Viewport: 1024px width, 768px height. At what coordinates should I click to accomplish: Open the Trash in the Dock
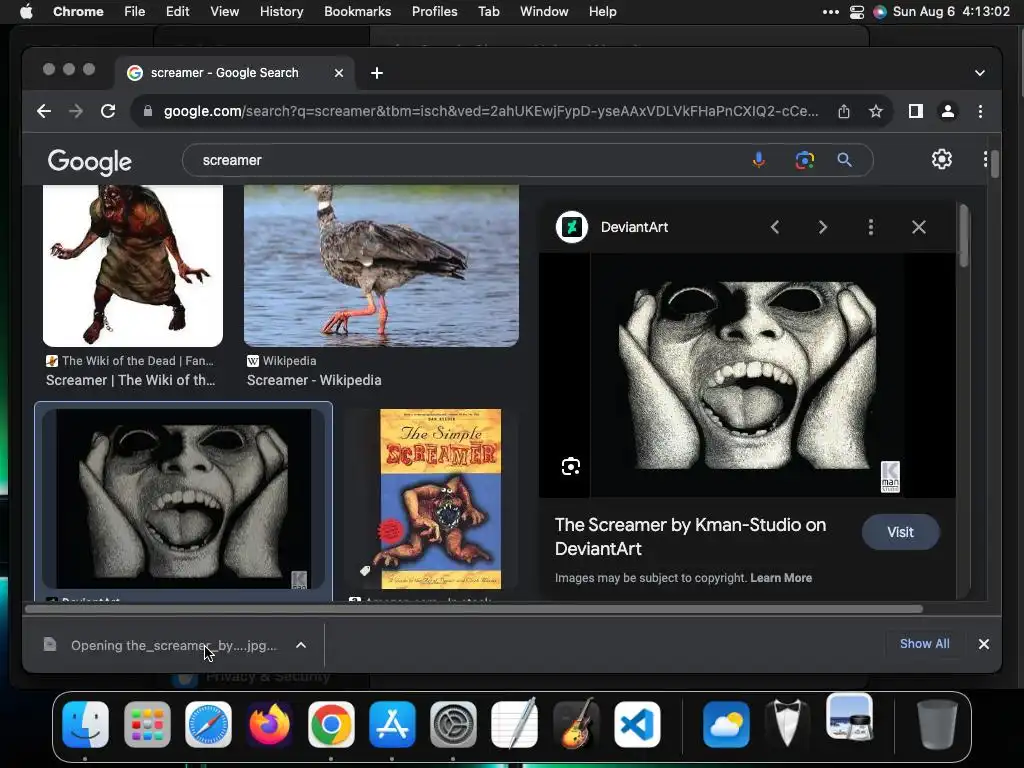tap(937, 723)
